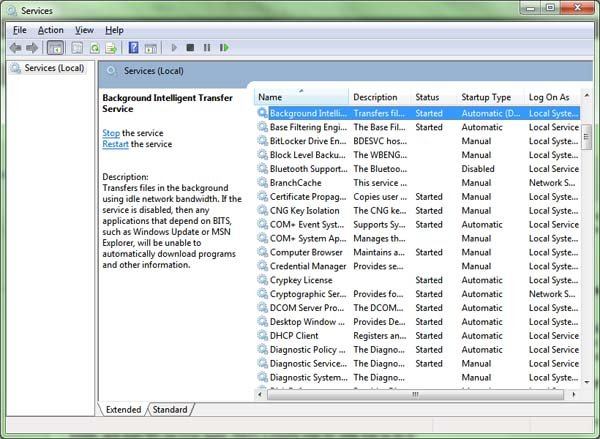The image size is (600, 439).
Task: Click gear icon beside DHCP Client
Action: pyautogui.click(x=262, y=336)
